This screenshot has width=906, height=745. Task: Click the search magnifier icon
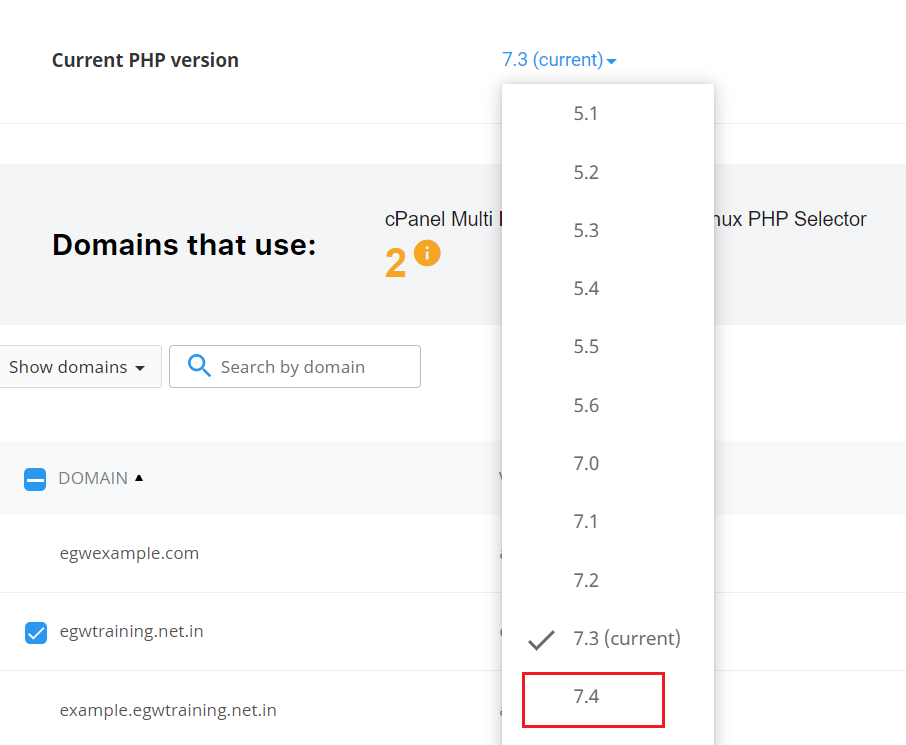(200, 366)
